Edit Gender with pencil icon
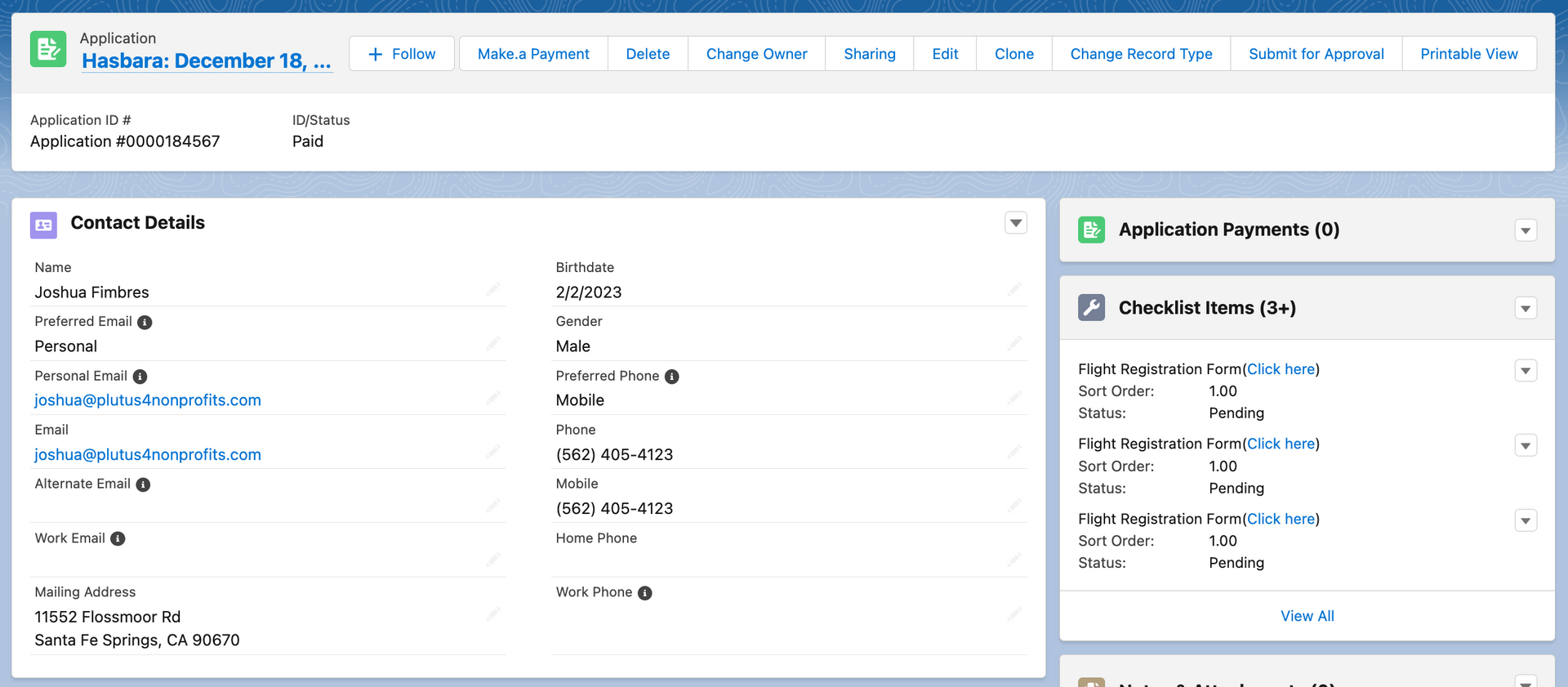Image resolution: width=1568 pixels, height=687 pixels. tap(1014, 344)
